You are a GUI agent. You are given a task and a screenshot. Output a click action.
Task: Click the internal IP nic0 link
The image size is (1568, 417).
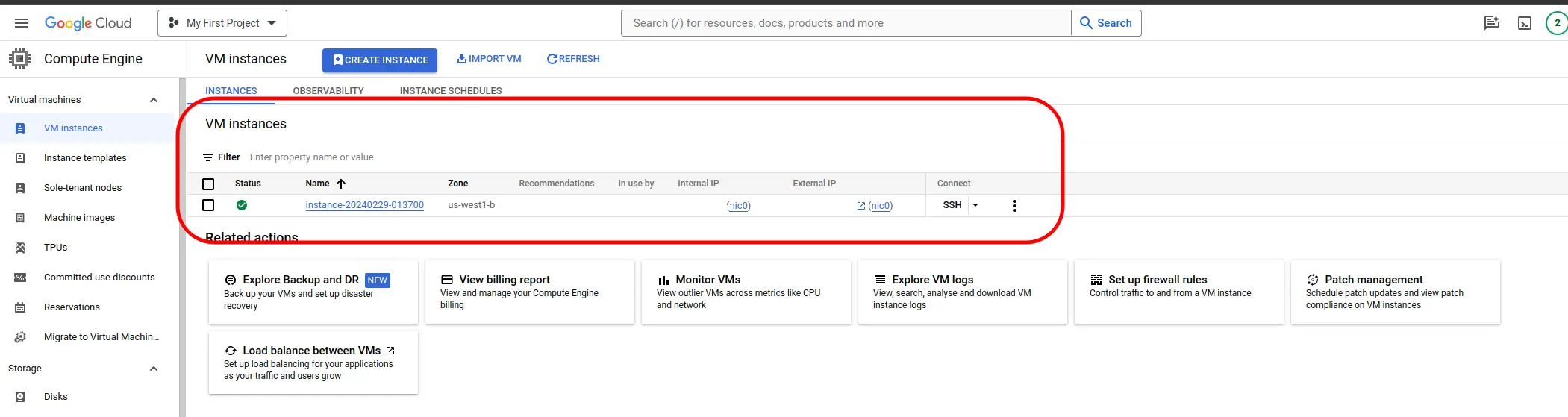tap(739, 206)
